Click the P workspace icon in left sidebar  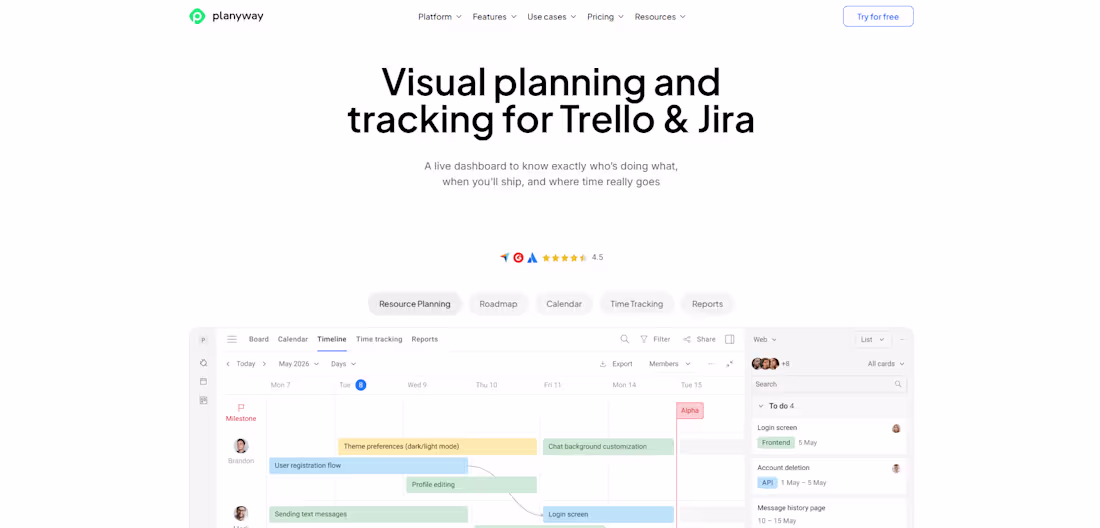point(203,340)
